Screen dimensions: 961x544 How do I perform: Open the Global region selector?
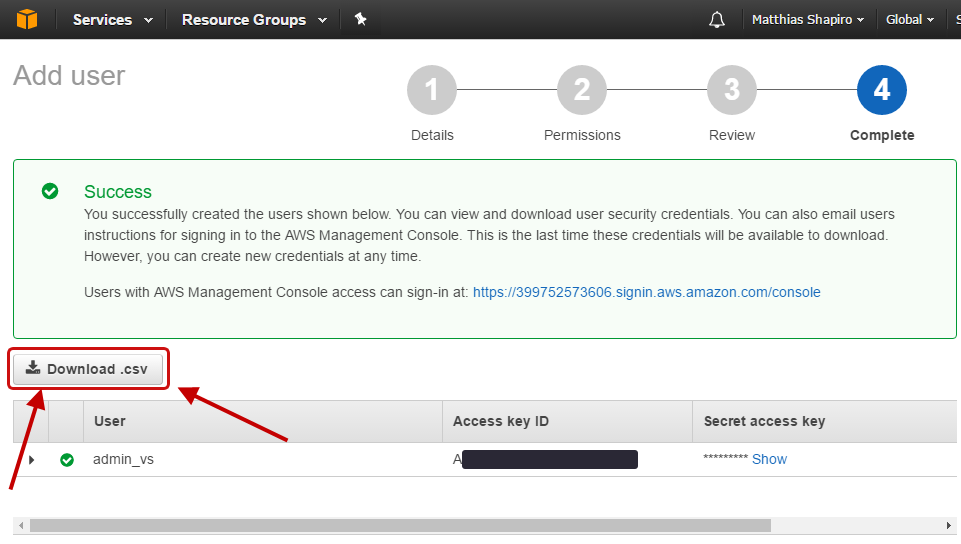pyautogui.click(x=910, y=20)
